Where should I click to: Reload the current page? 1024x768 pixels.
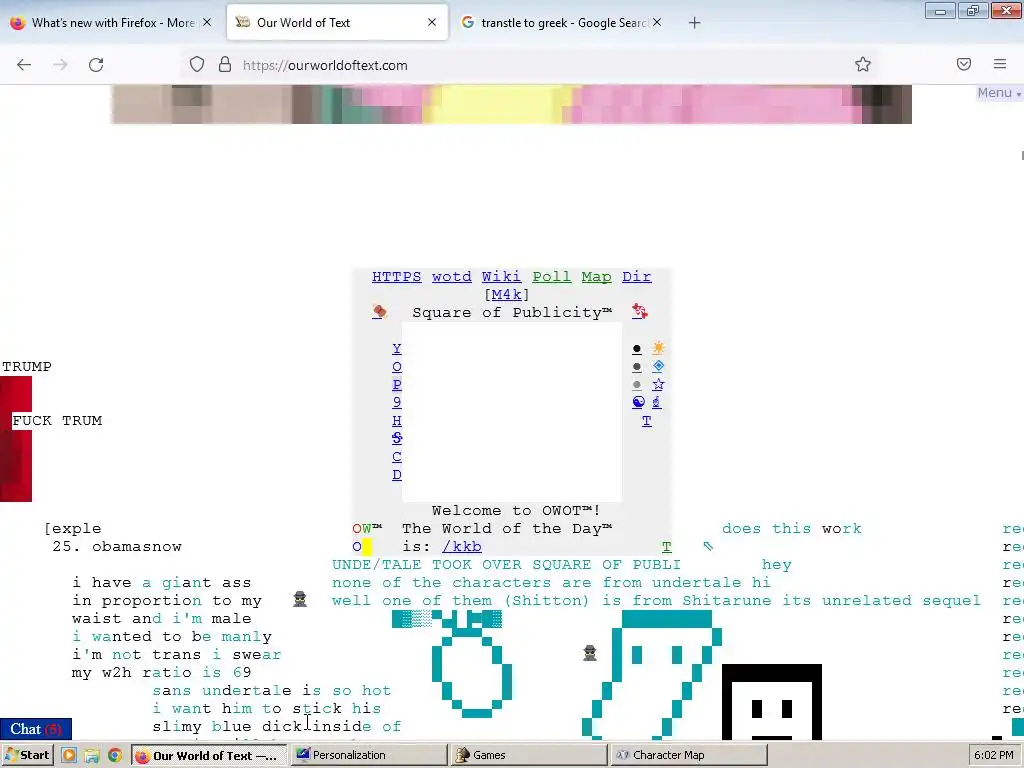coord(96,65)
